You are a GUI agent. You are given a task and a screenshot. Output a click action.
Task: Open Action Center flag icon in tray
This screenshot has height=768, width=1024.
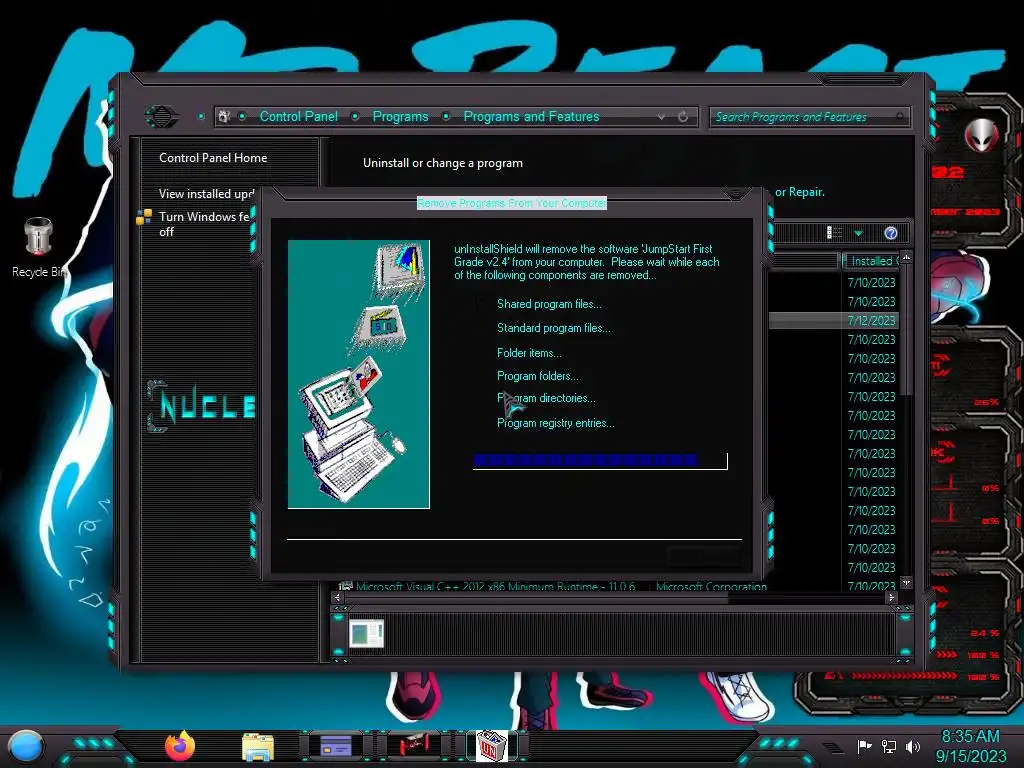click(x=865, y=746)
